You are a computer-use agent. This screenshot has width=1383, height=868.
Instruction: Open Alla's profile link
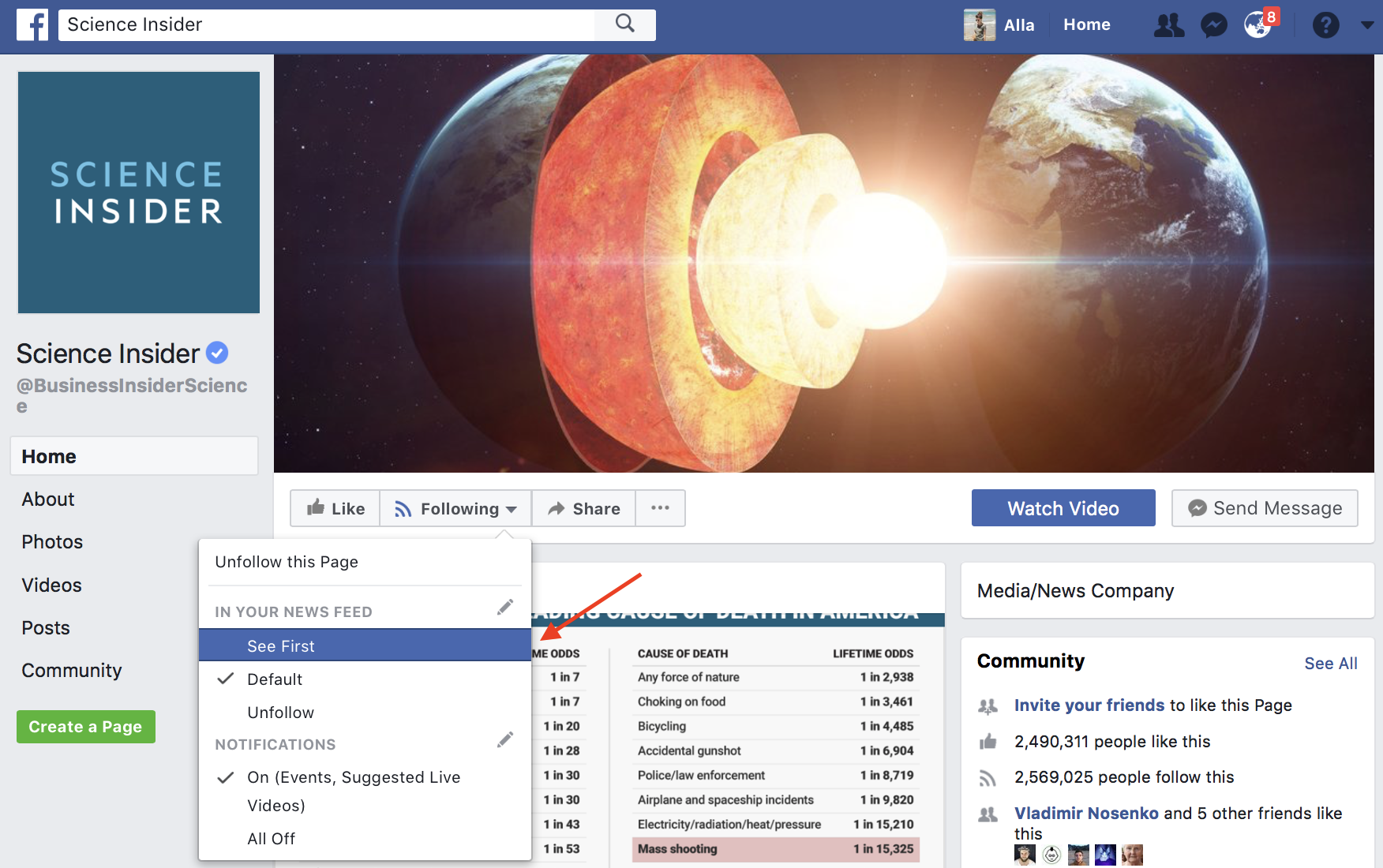coord(1019,25)
